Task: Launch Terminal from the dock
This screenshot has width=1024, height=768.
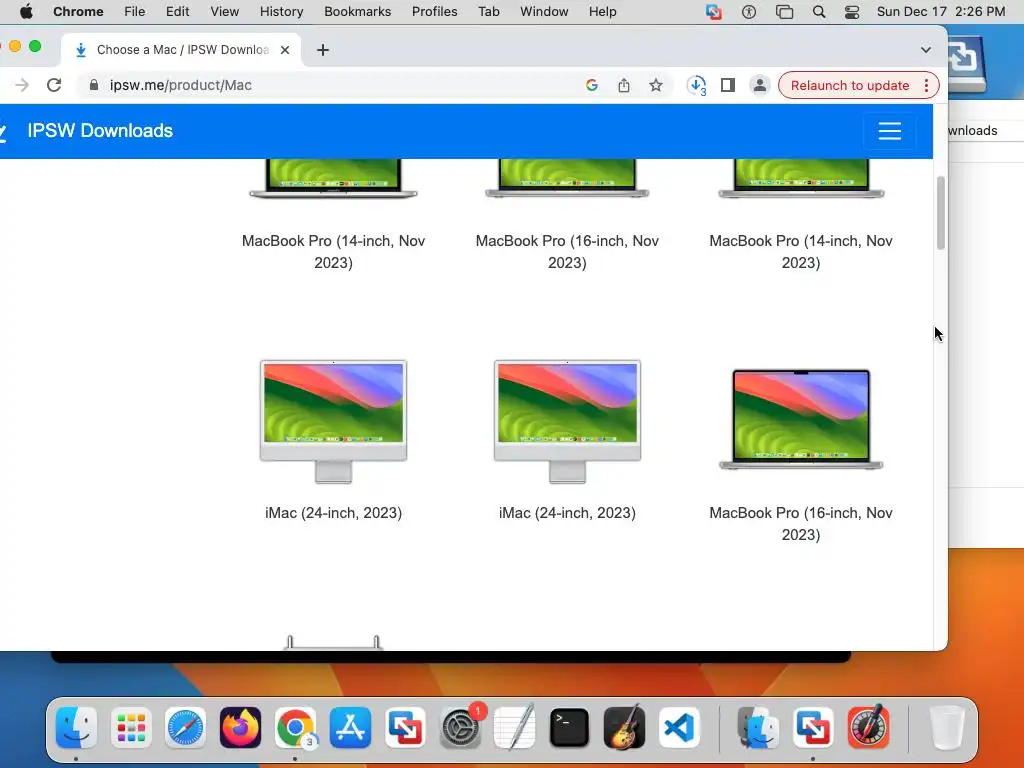Action: pos(569,727)
